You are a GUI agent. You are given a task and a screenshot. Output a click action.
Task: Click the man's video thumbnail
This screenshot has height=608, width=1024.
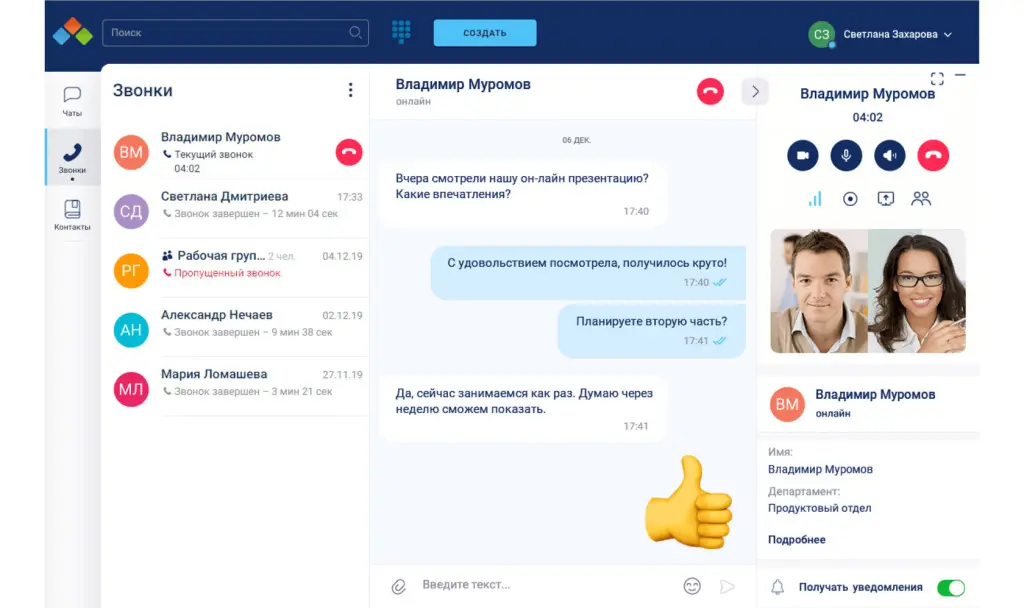819,291
